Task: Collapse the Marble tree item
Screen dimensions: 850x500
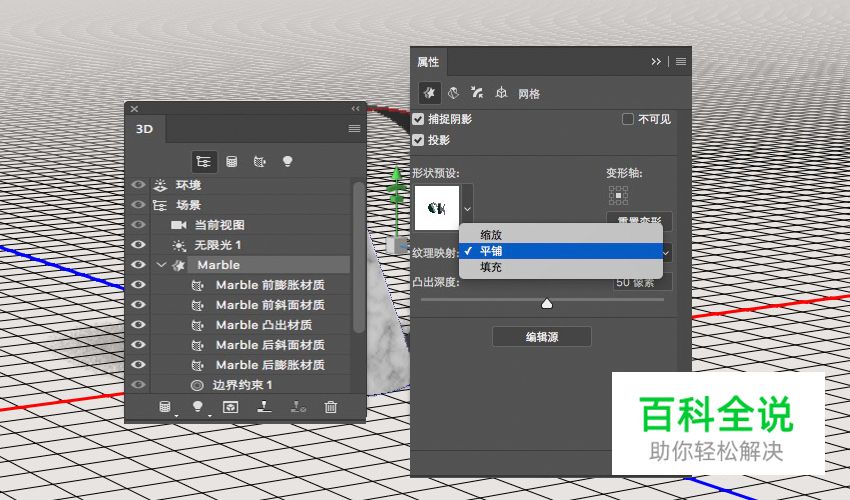Action: click(x=161, y=265)
